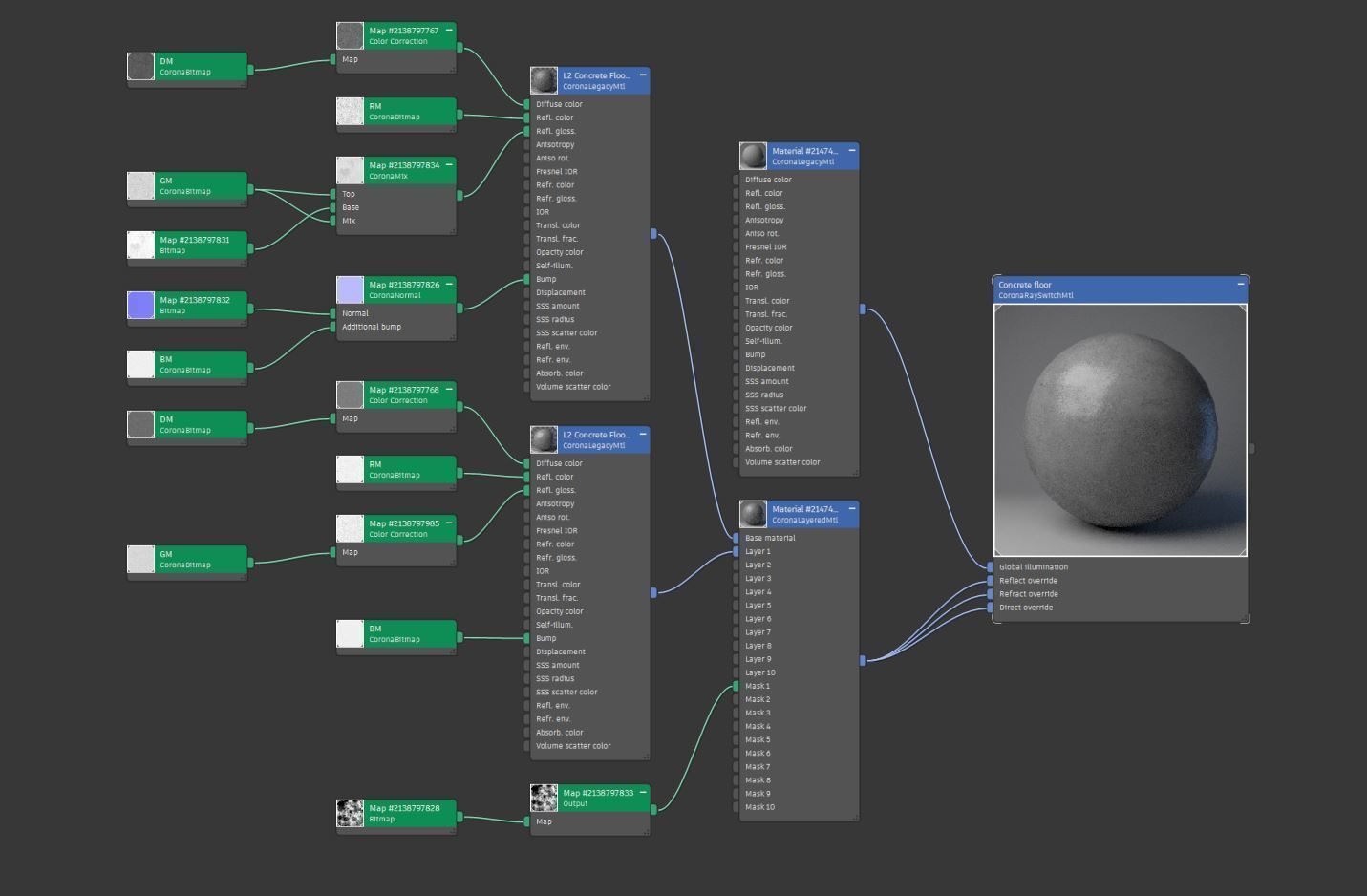Image resolution: width=1367 pixels, height=896 pixels.
Task: Click the Global illumination input socket
Action: coord(991,566)
